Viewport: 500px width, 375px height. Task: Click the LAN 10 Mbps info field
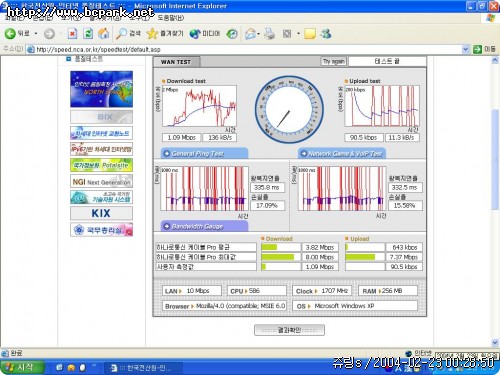coord(192,291)
